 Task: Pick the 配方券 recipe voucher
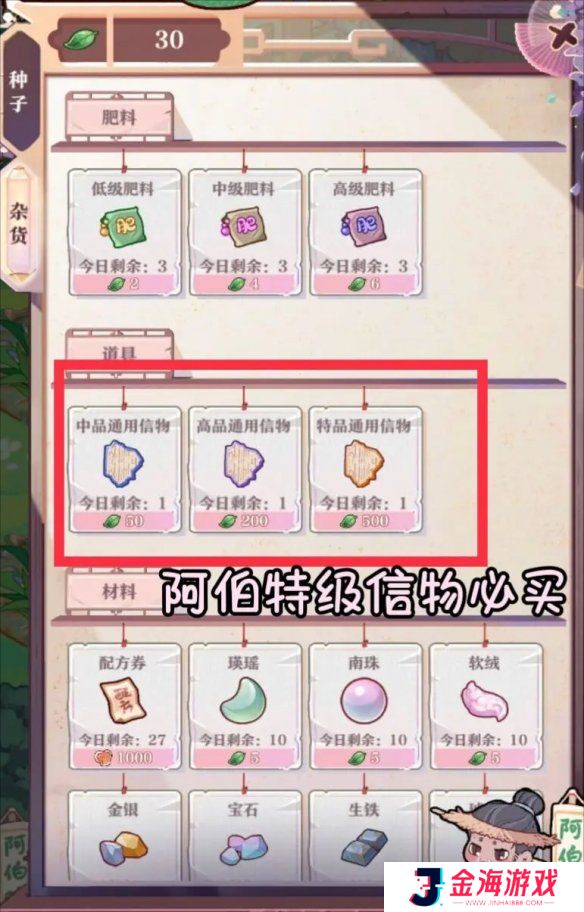click(123, 707)
